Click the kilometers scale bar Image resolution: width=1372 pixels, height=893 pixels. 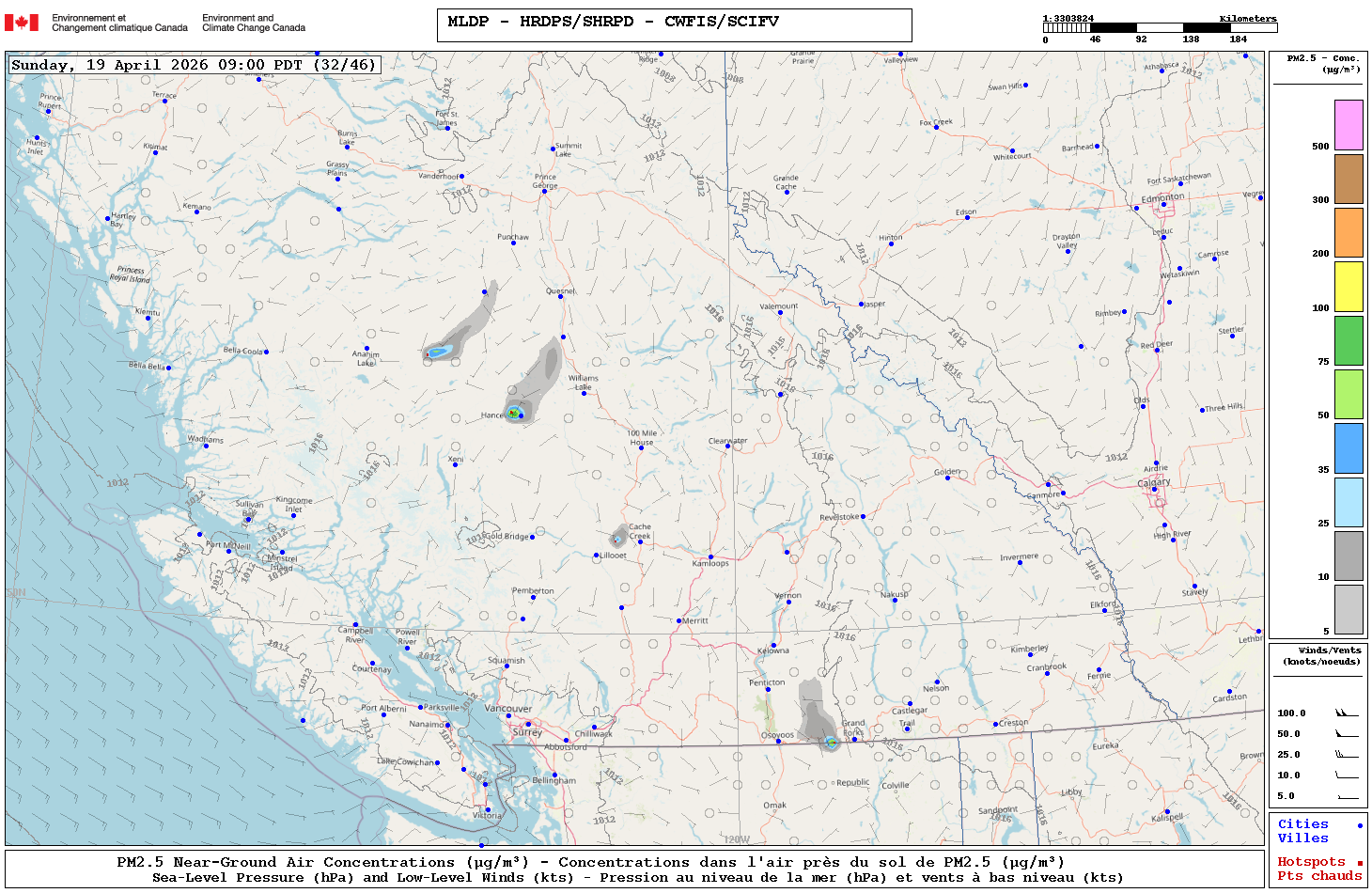pos(1160,28)
